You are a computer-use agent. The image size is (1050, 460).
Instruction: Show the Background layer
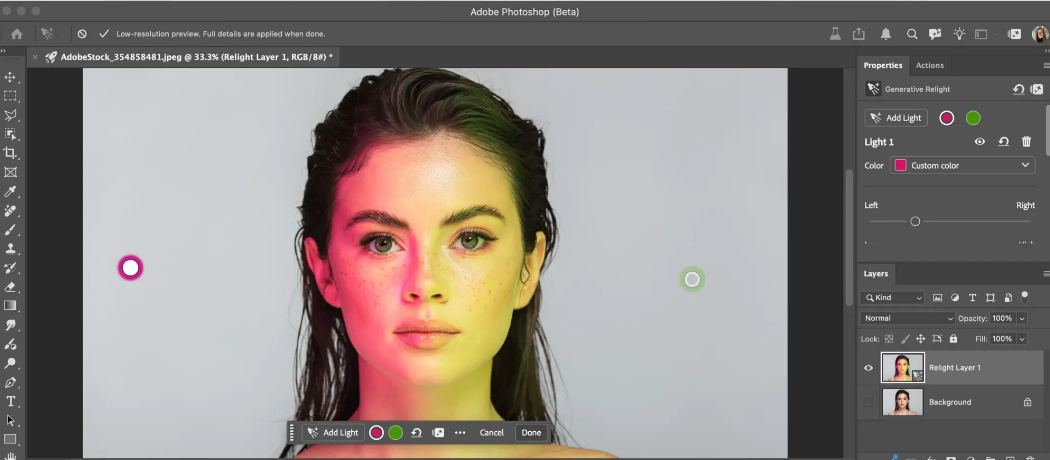[x=869, y=402]
